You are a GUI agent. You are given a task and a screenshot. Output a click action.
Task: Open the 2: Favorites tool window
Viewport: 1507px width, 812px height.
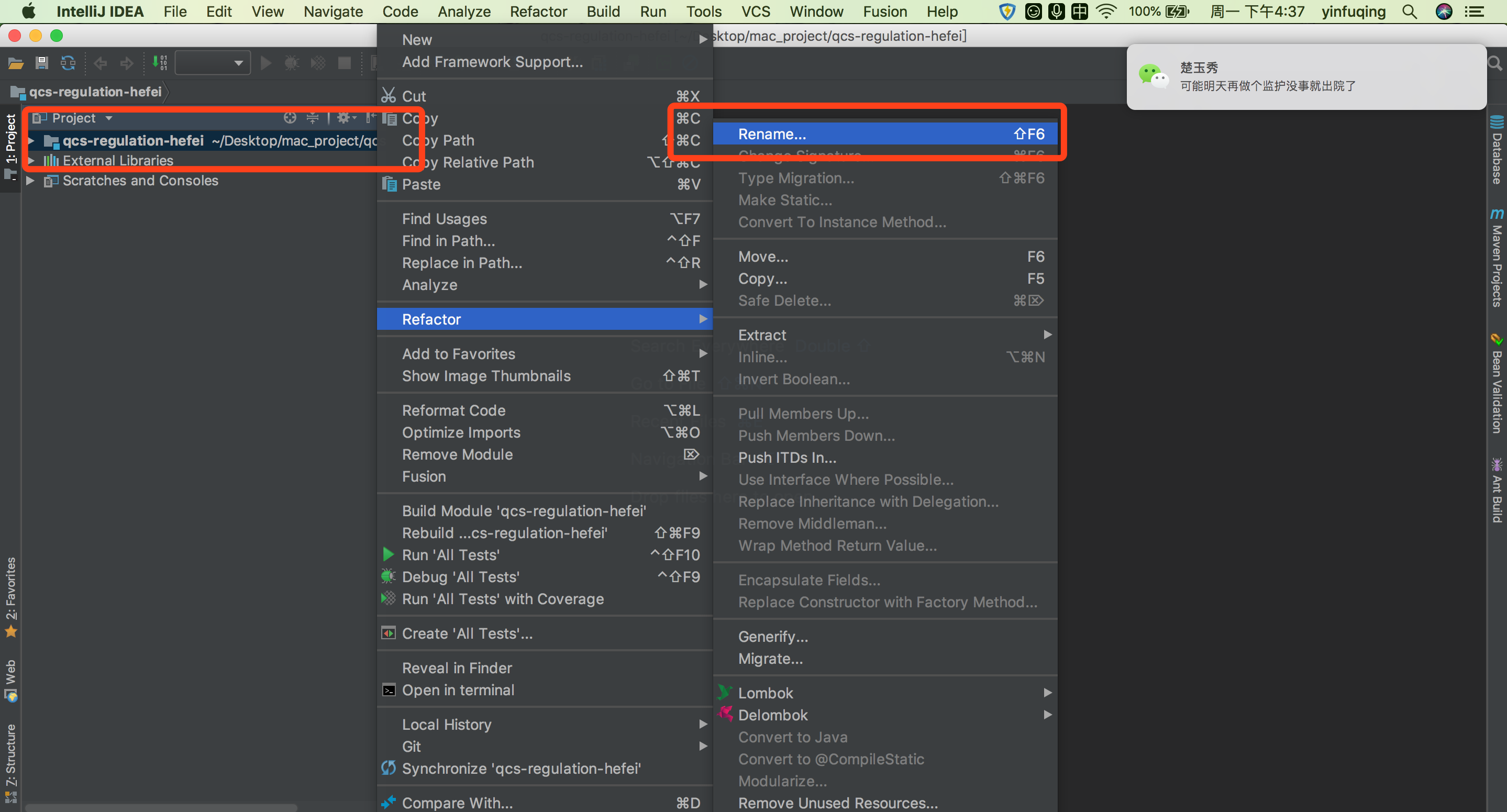point(10,597)
